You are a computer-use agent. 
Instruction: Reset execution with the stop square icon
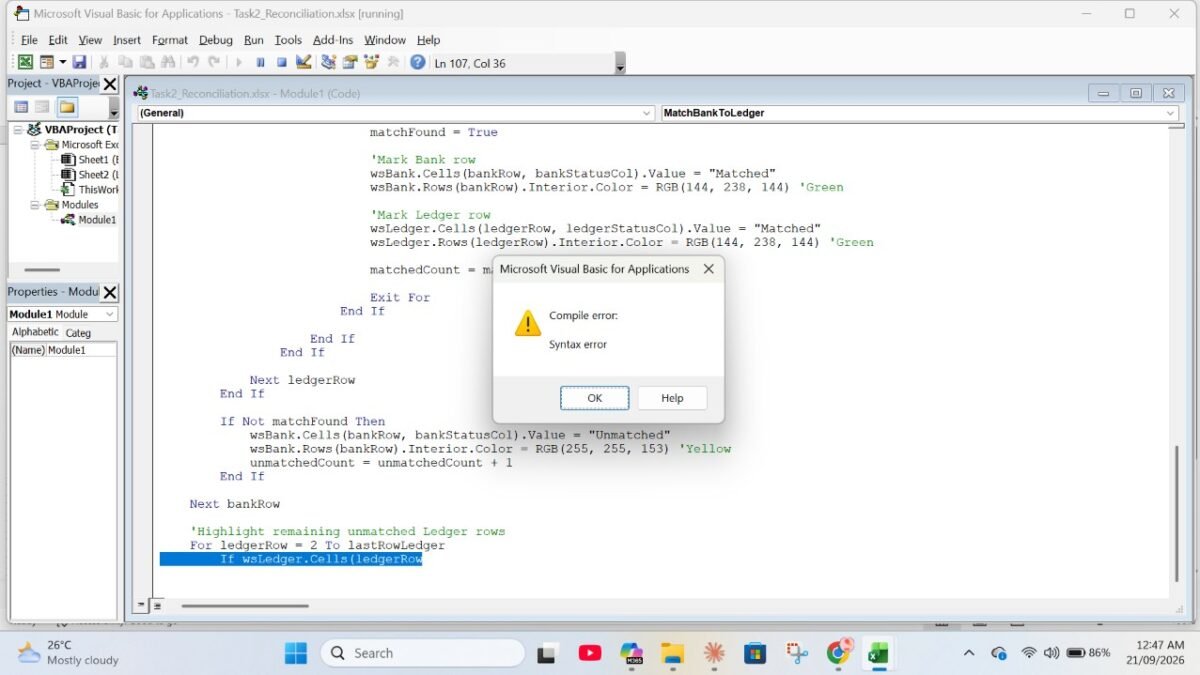click(x=282, y=62)
